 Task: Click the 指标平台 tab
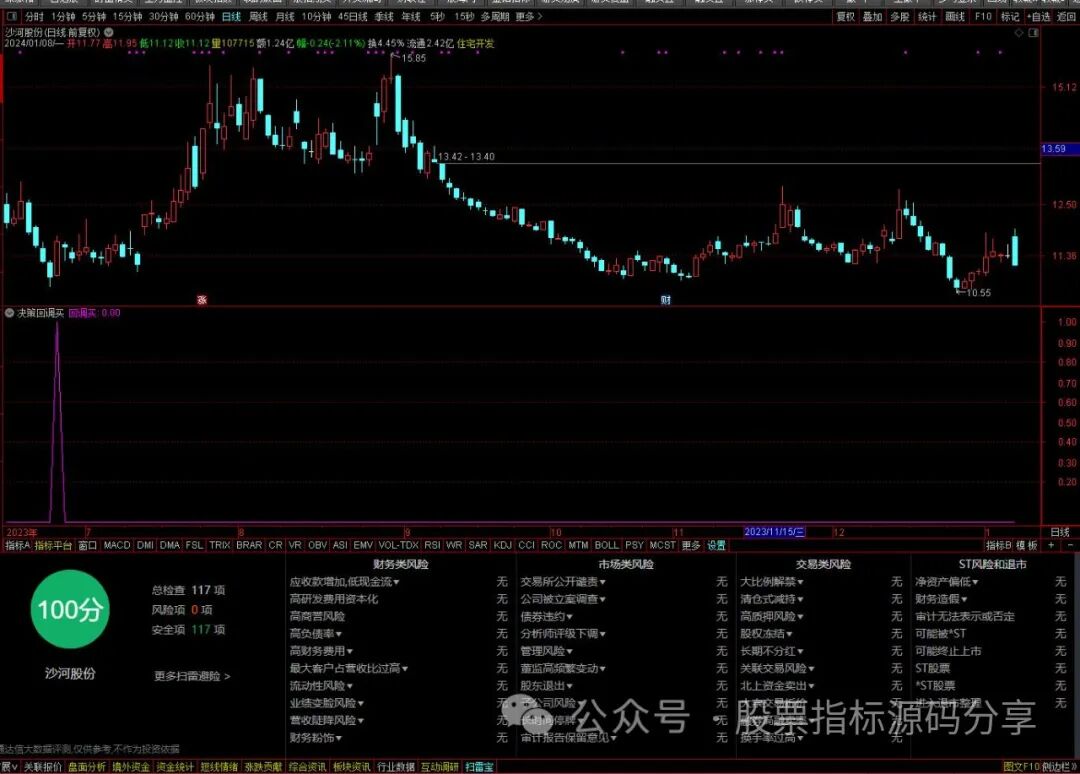pyautogui.click(x=53, y=545)
